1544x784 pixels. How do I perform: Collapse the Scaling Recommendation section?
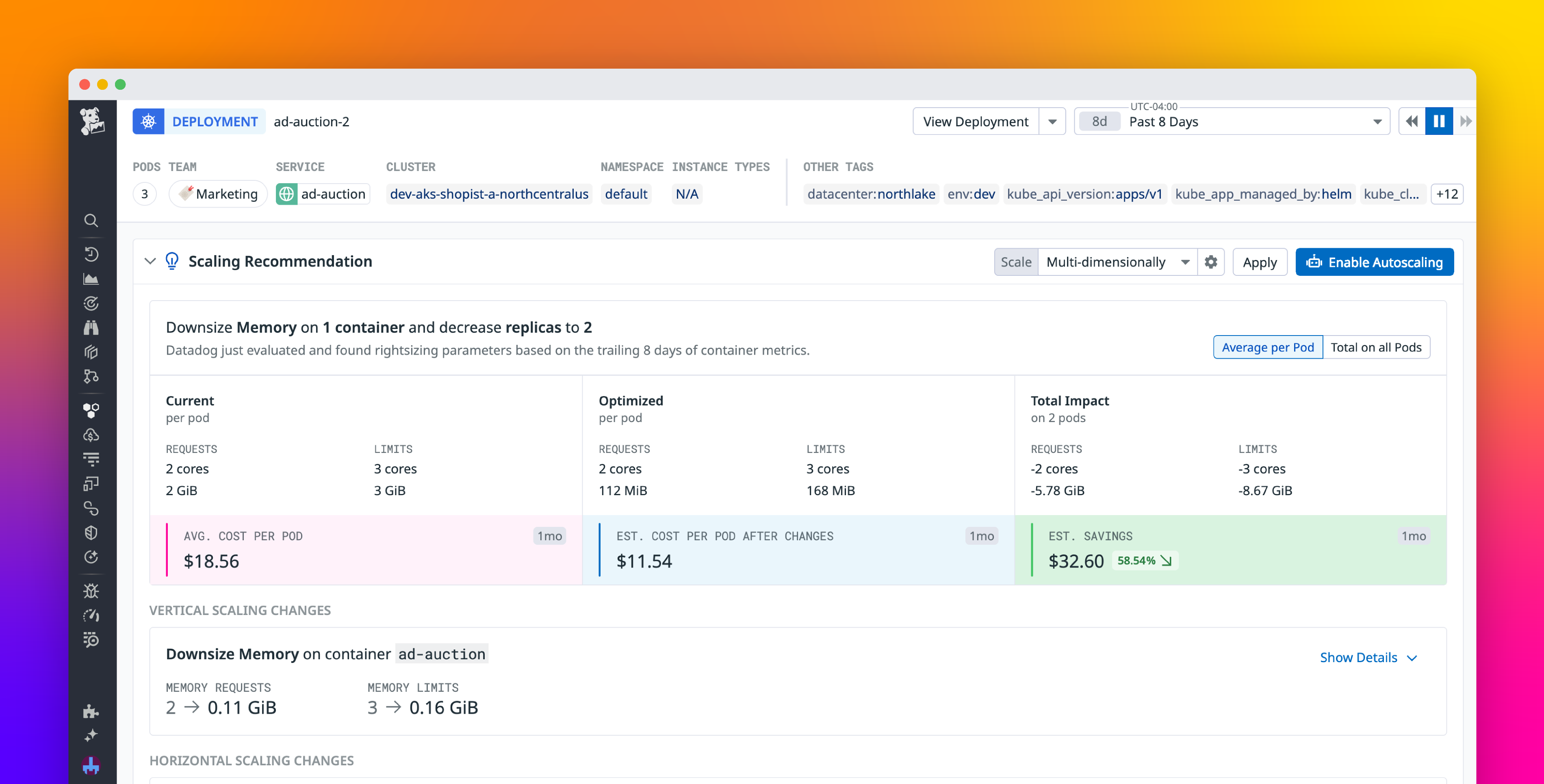(x=150, y=261)
